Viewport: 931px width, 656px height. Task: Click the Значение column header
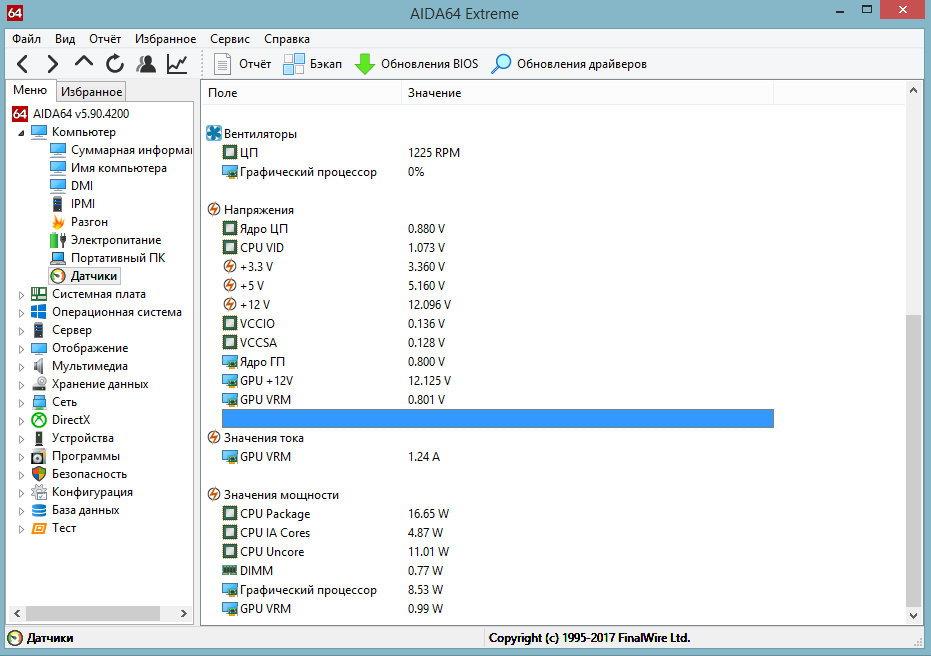tap(587, 93)
